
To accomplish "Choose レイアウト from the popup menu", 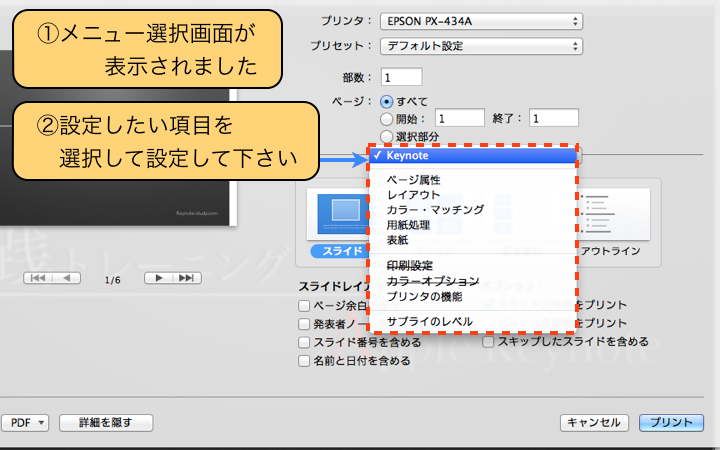I will (413, 194).
